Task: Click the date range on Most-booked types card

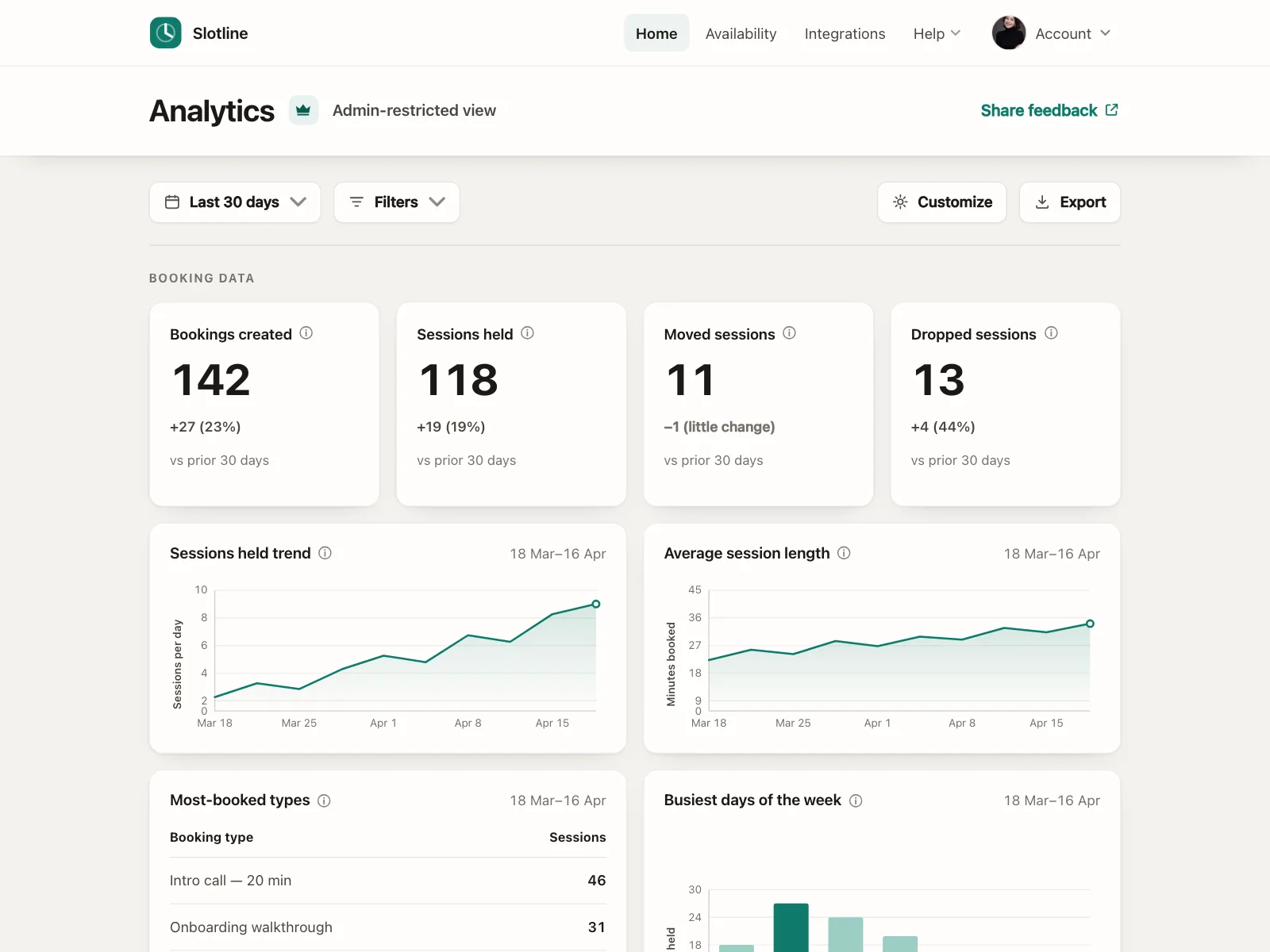Action: (558, 800)
